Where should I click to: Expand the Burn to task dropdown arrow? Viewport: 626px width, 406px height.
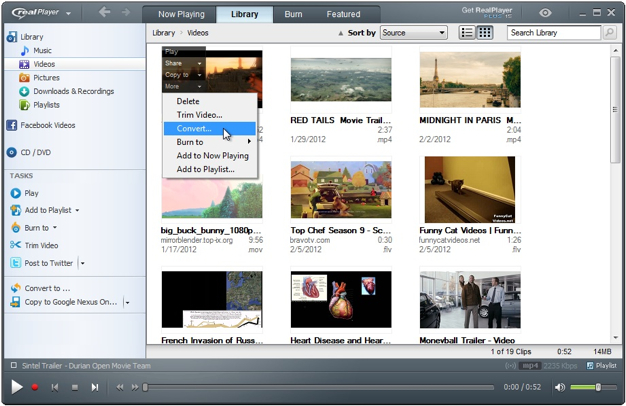[x=55, y=228]
